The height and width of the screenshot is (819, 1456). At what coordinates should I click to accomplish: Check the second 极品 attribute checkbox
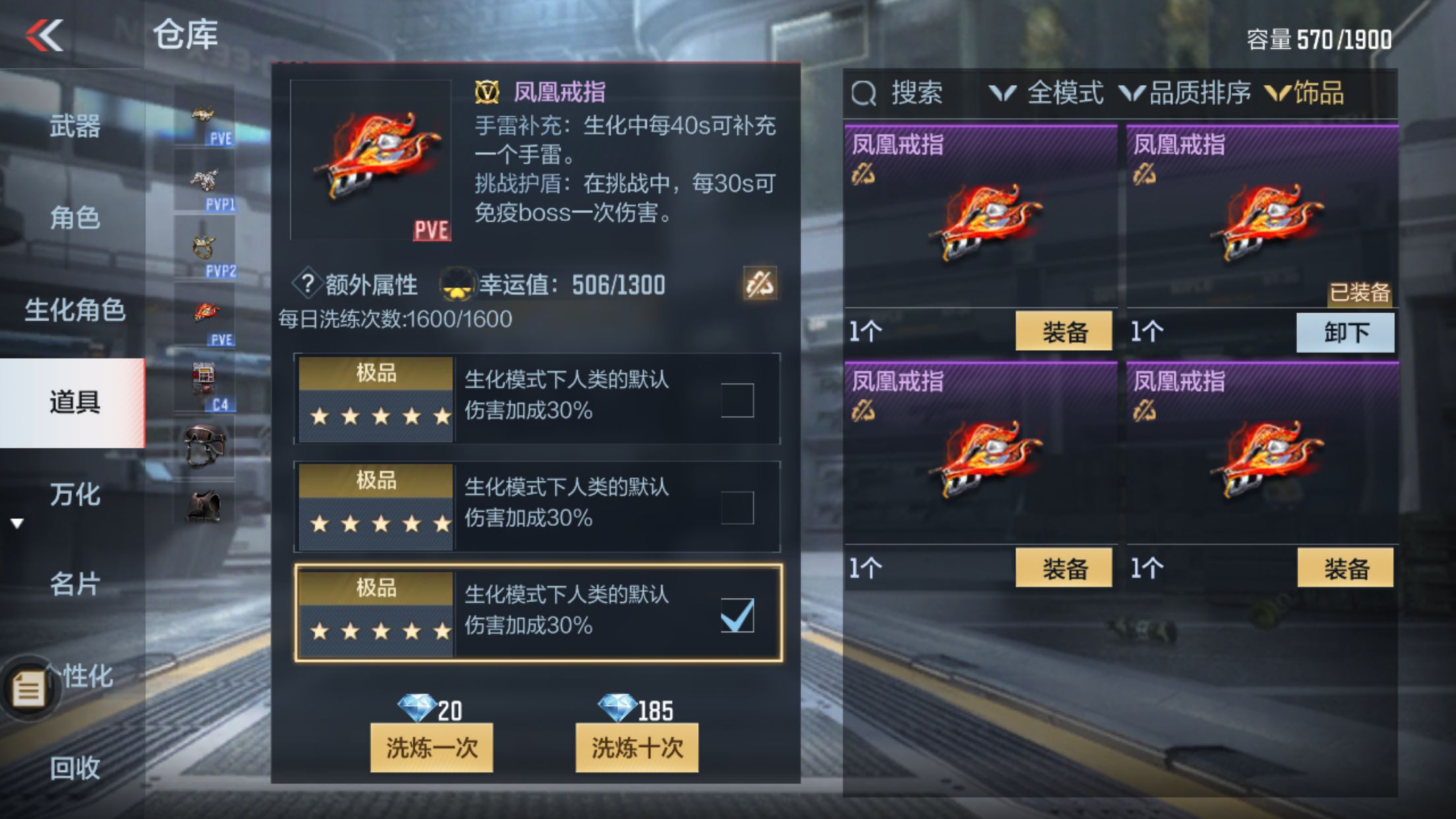[737, 508]
